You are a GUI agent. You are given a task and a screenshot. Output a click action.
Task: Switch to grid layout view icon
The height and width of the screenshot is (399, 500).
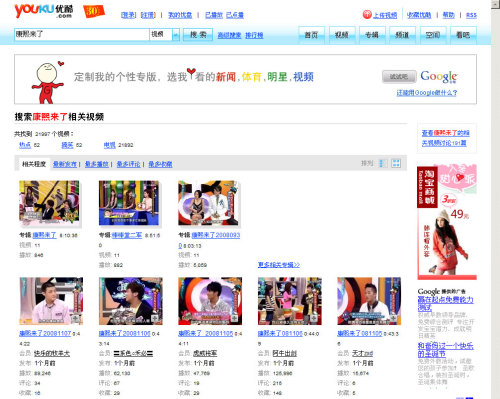pyautogui.click(x=396, y=163)
